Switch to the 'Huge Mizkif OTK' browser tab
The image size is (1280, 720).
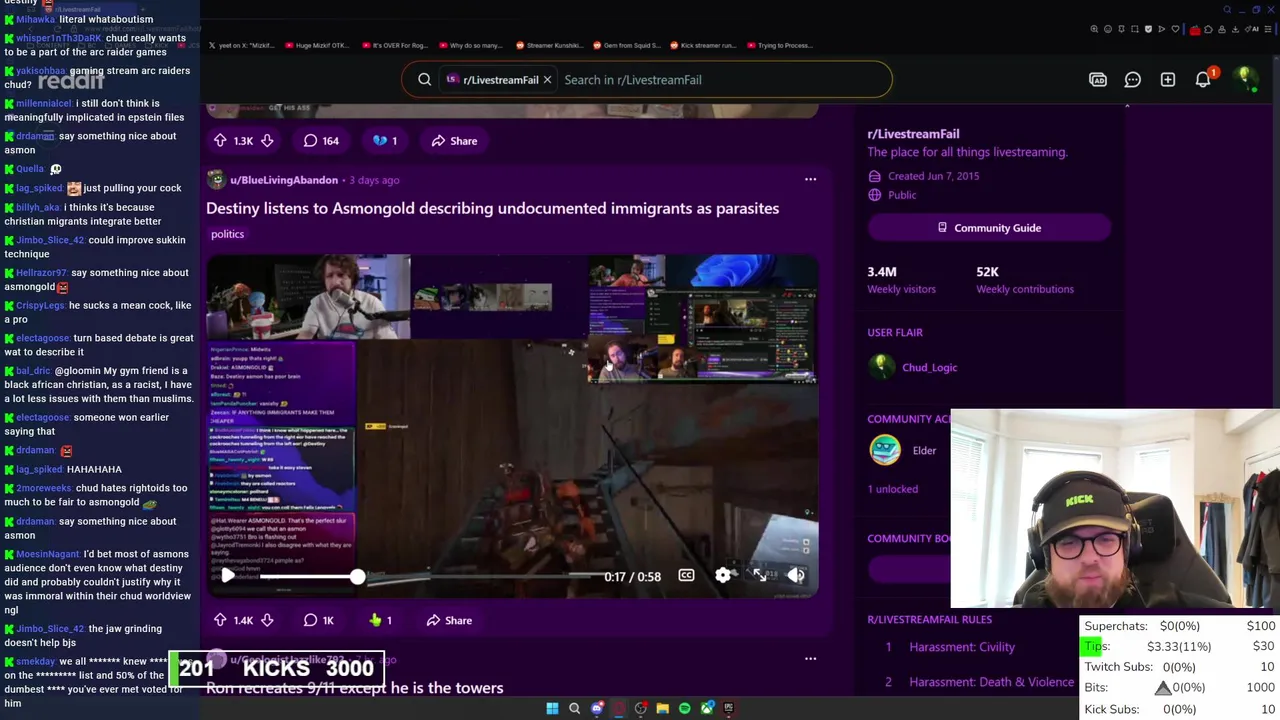(318, 45)
